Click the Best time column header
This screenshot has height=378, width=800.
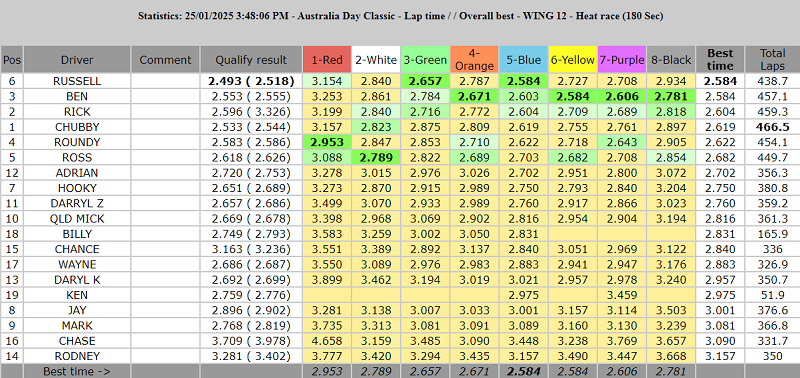pyautogui.click(x=720, y=60)
